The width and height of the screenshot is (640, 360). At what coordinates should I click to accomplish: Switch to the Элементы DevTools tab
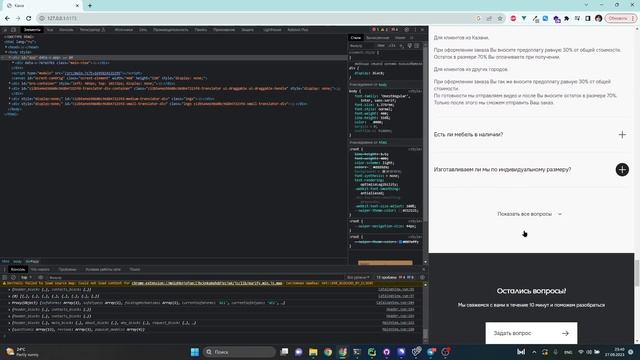pyautogui.click(x=32, y=30)
